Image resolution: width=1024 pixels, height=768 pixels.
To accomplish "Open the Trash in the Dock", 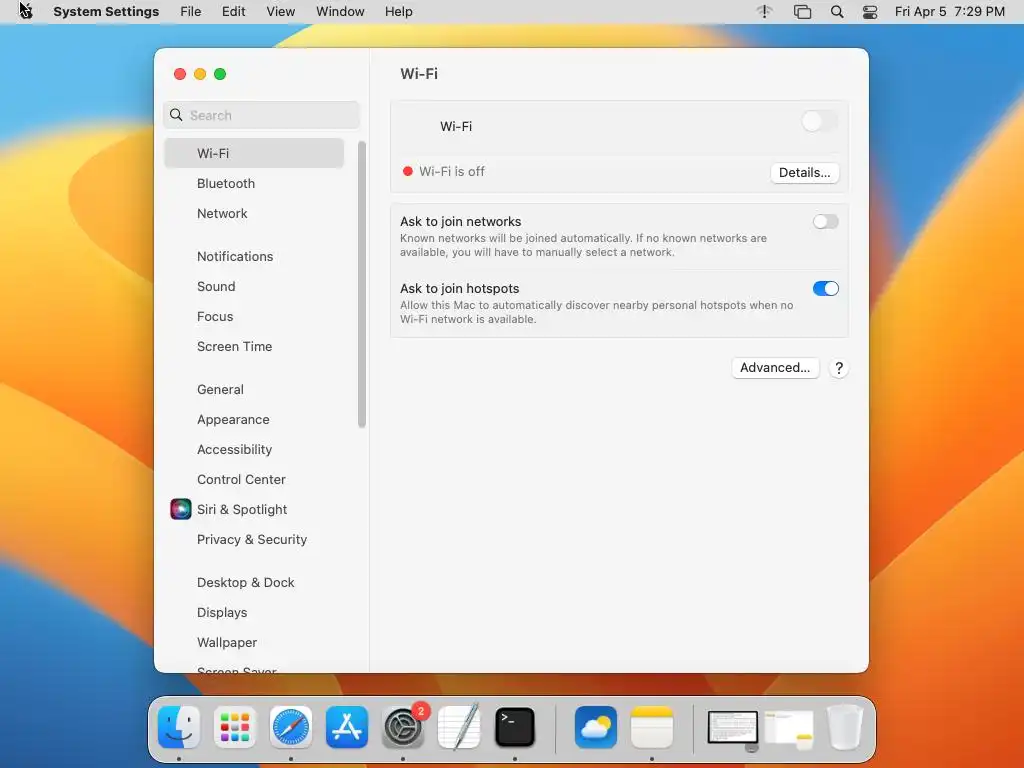I will pos(845,727).
